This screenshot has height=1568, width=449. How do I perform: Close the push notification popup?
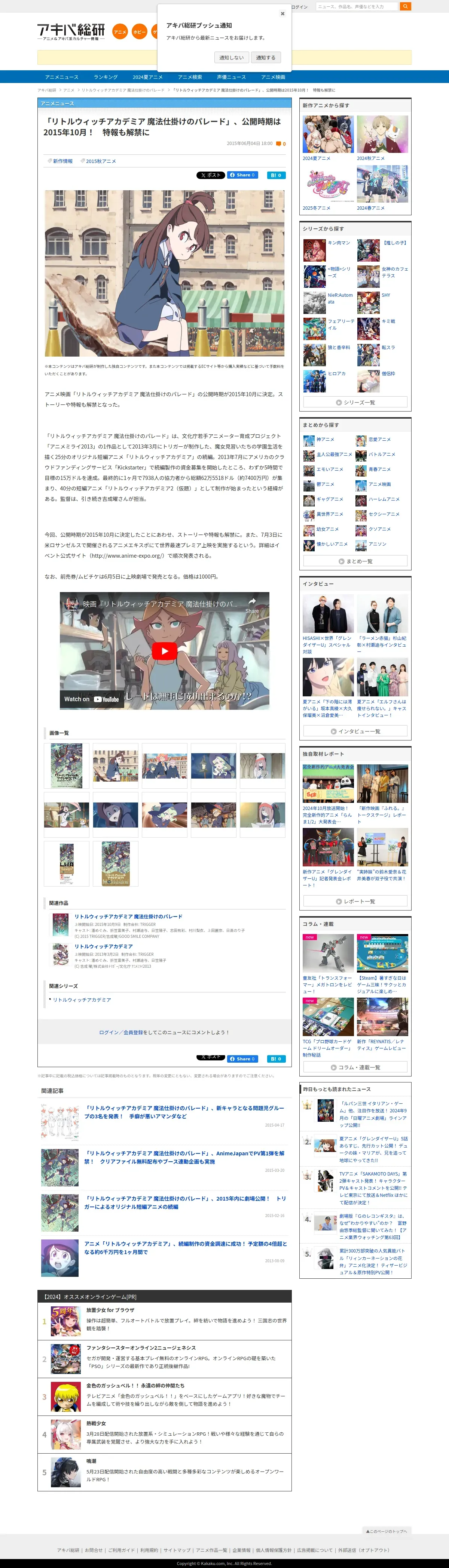tap(282, 13)
